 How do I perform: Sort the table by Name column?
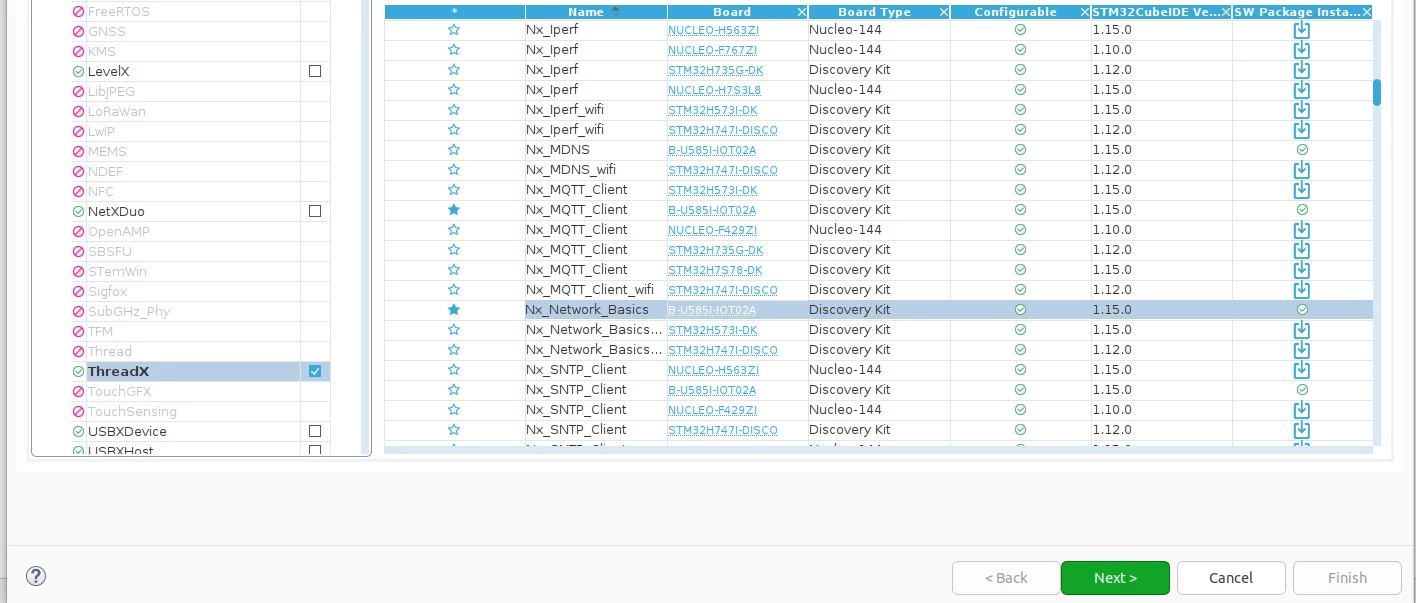coord(586,12)
